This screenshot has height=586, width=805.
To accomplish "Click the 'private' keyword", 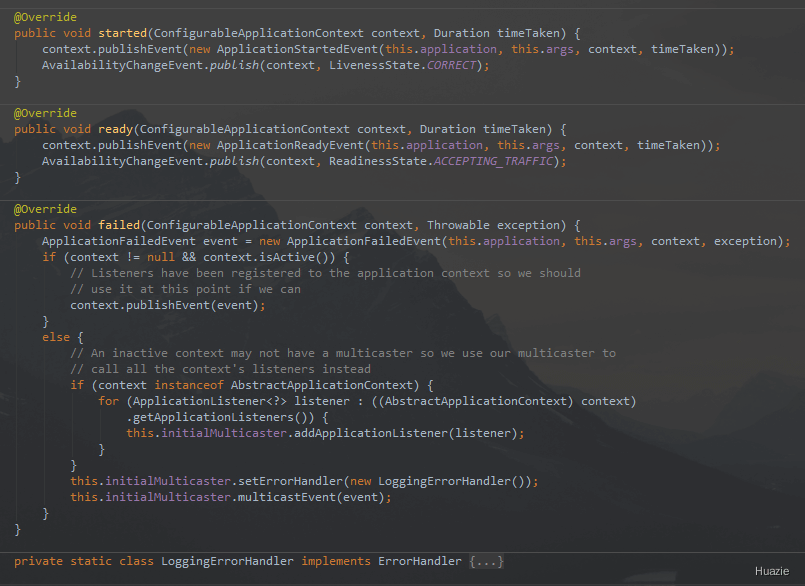I will click(39, 561).
